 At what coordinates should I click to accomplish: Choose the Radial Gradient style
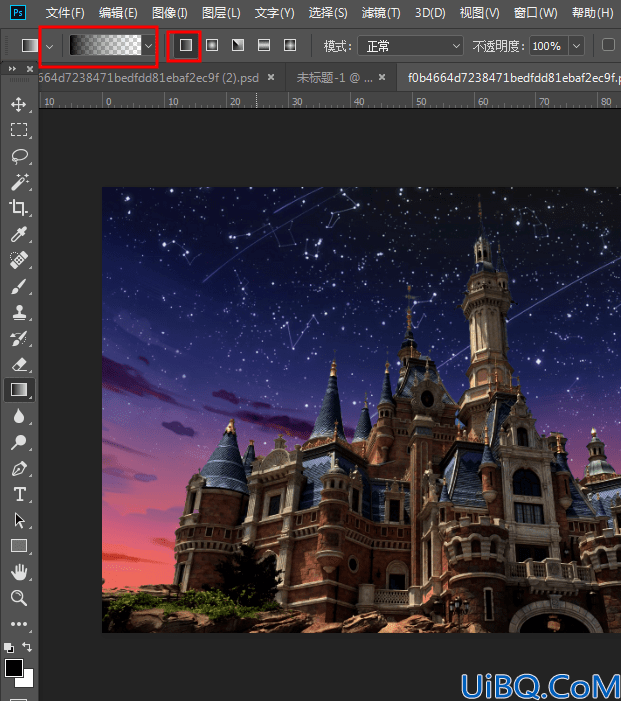tap(212, 45)
